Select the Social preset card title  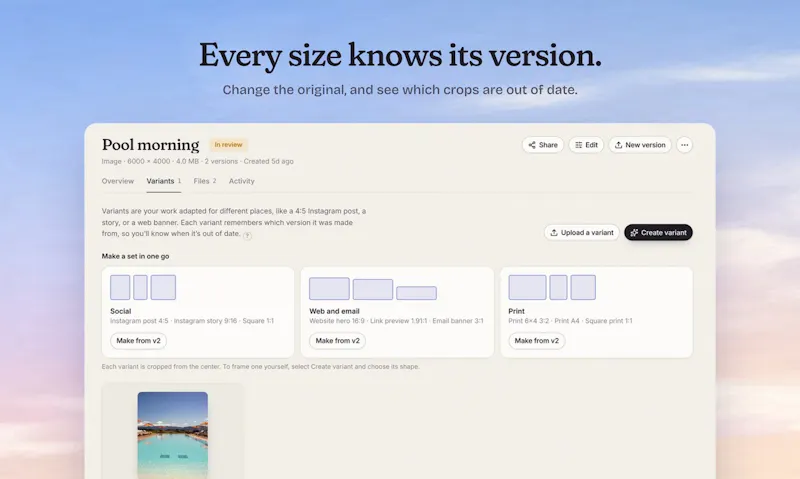120,311
